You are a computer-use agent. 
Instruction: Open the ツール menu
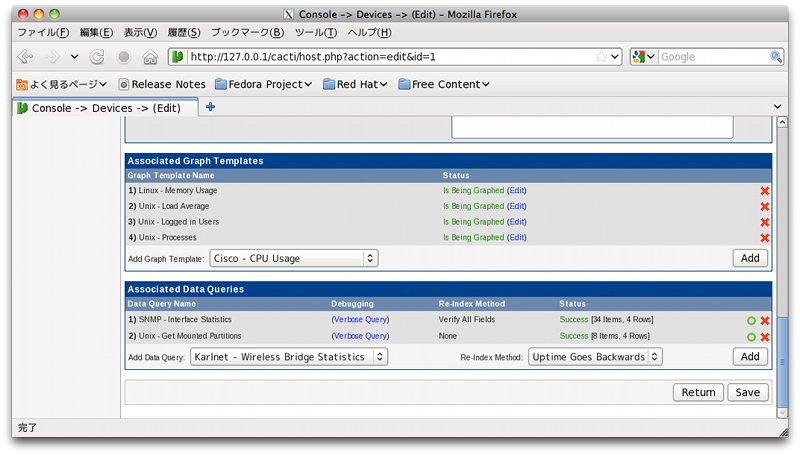tap(315, 32)
